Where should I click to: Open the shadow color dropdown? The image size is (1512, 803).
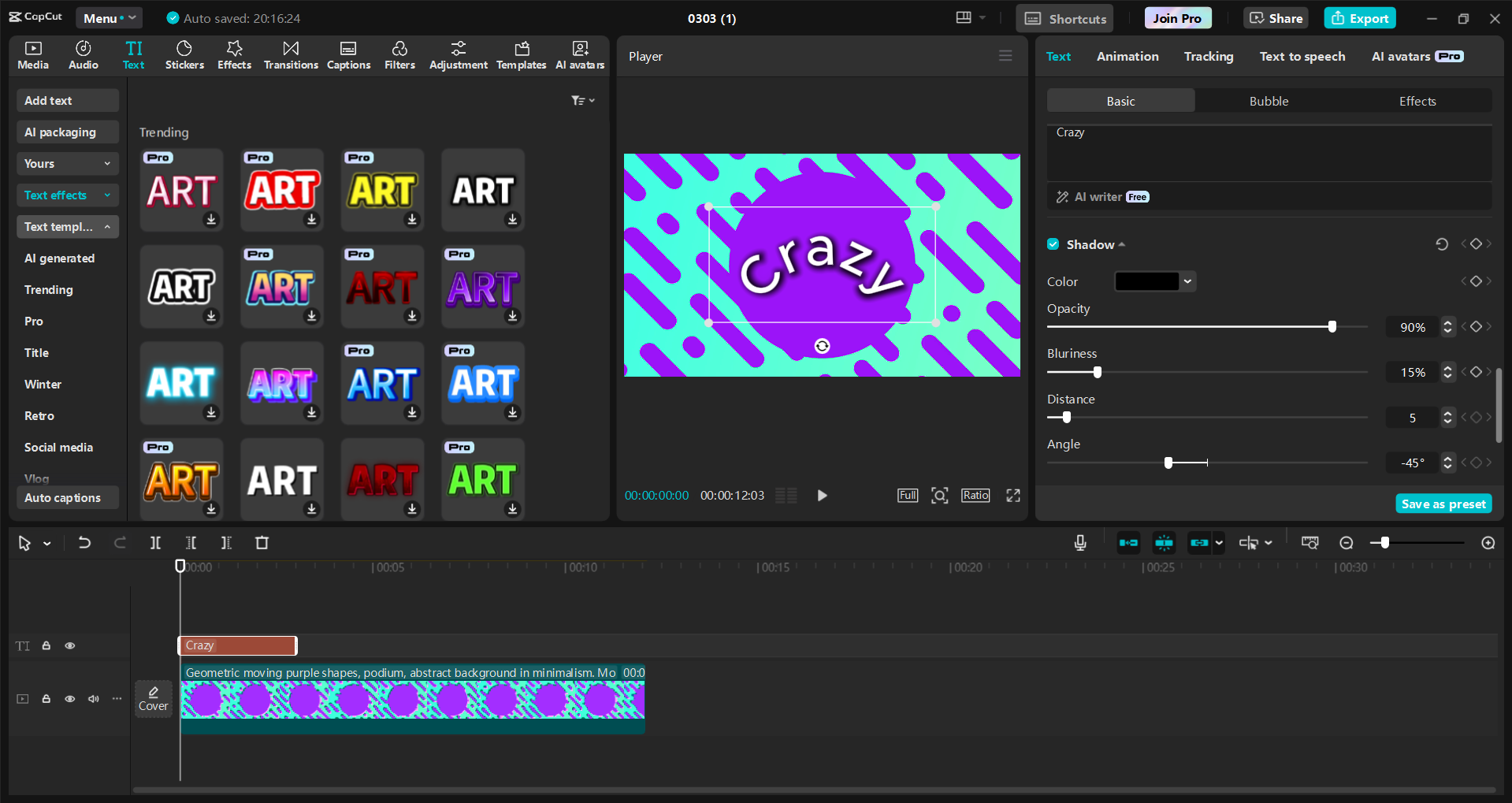click(x=1187, y=281)
